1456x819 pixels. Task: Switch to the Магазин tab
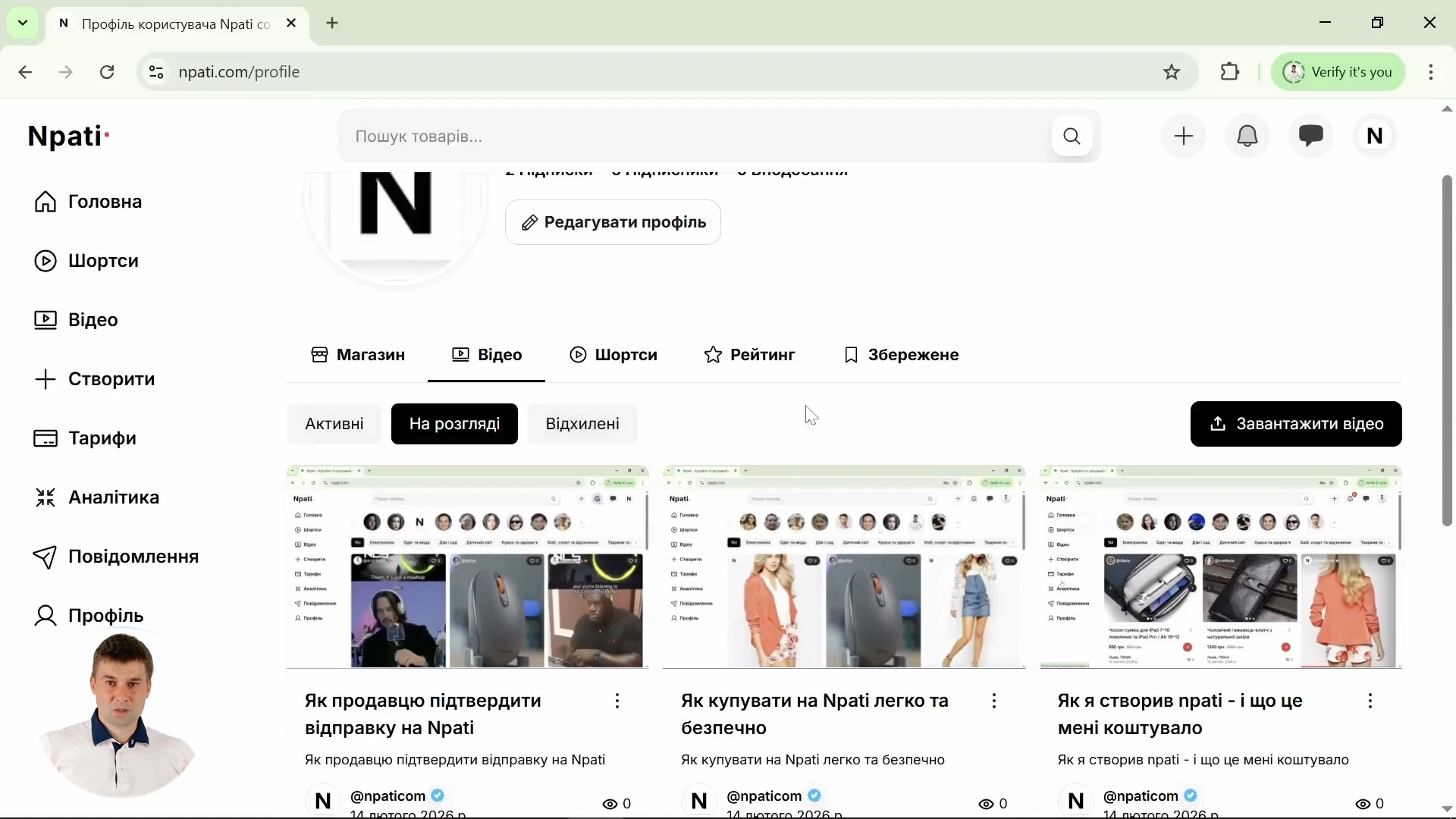358,355
